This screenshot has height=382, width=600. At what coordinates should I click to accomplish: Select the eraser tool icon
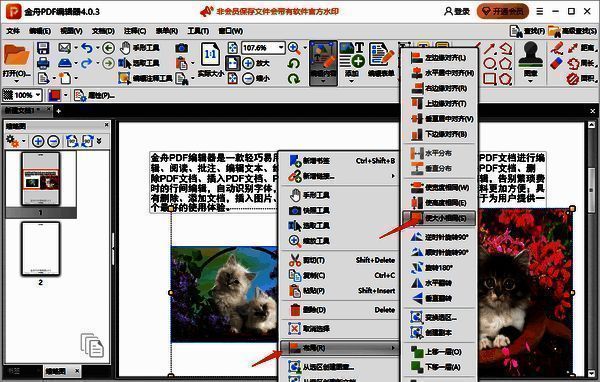(557, 63)
